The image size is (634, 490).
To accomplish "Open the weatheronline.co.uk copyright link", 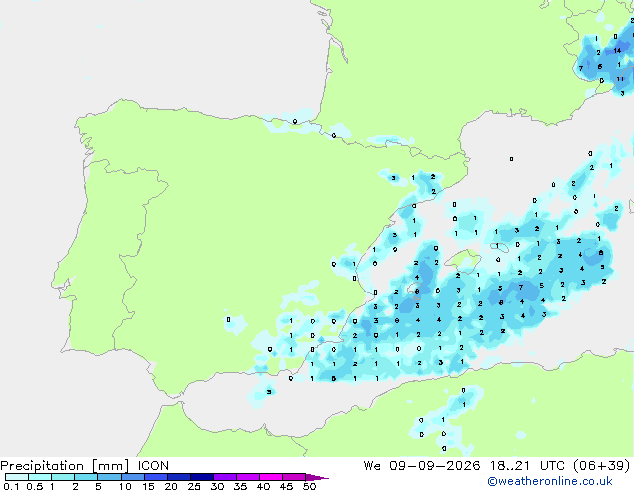I will (x=549, y=481).
